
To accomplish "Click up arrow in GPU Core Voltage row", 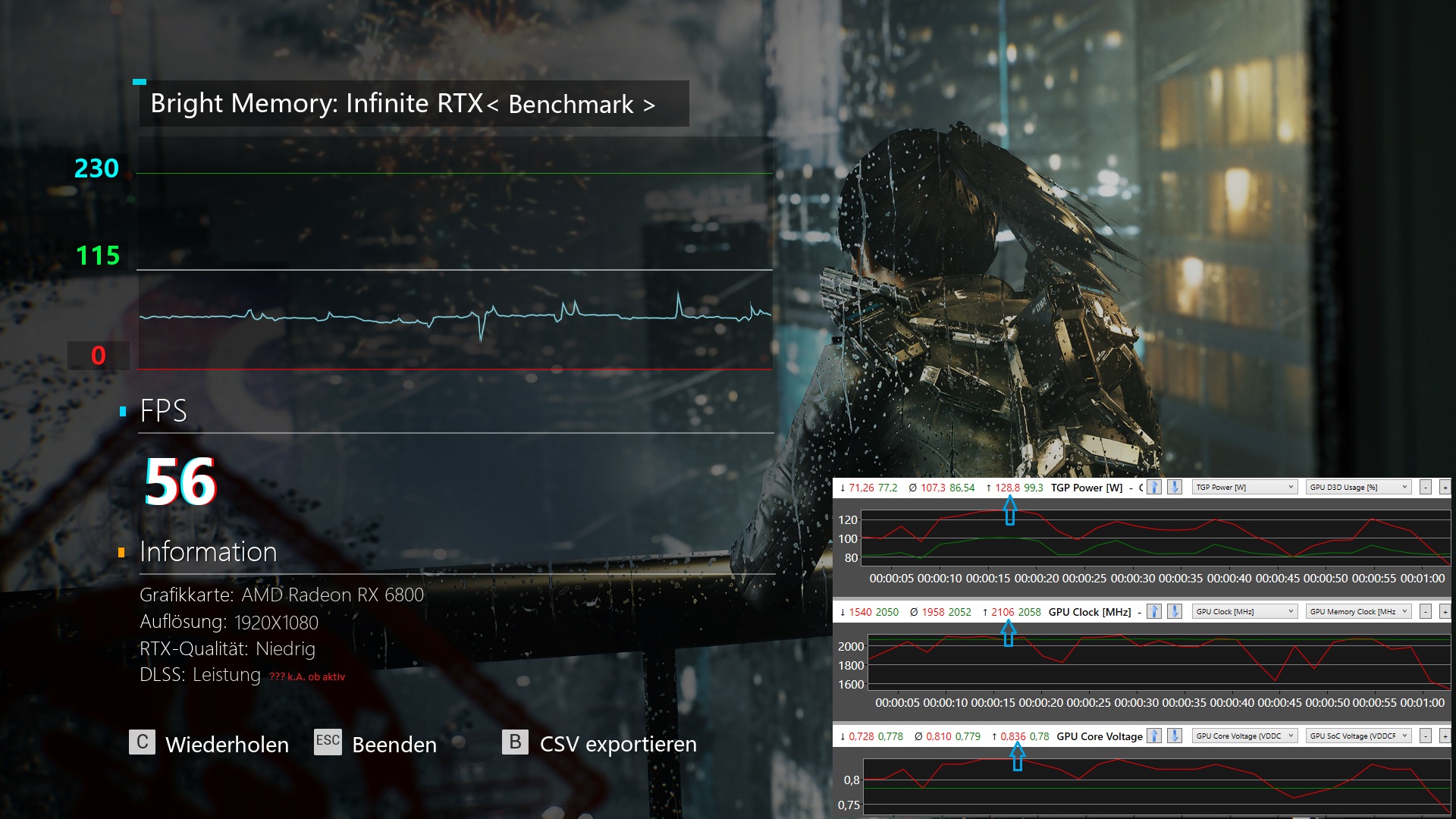I will (x=1154, y=736).
